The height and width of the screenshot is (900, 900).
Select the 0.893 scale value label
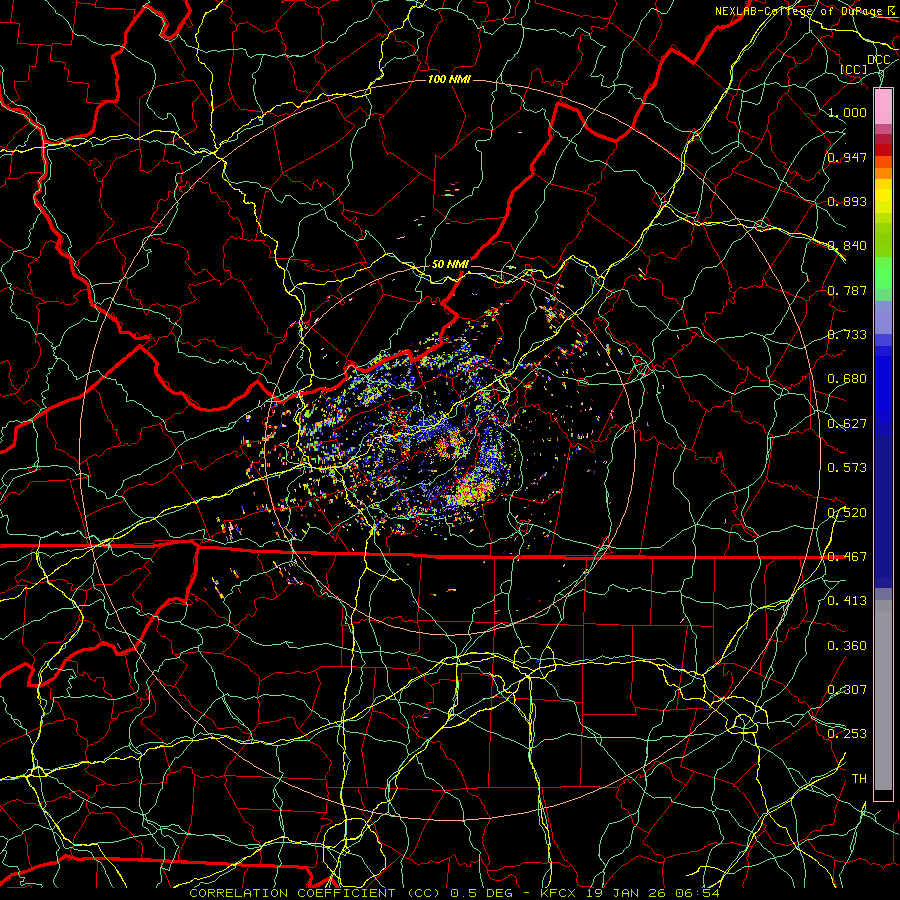click(847, 201)
